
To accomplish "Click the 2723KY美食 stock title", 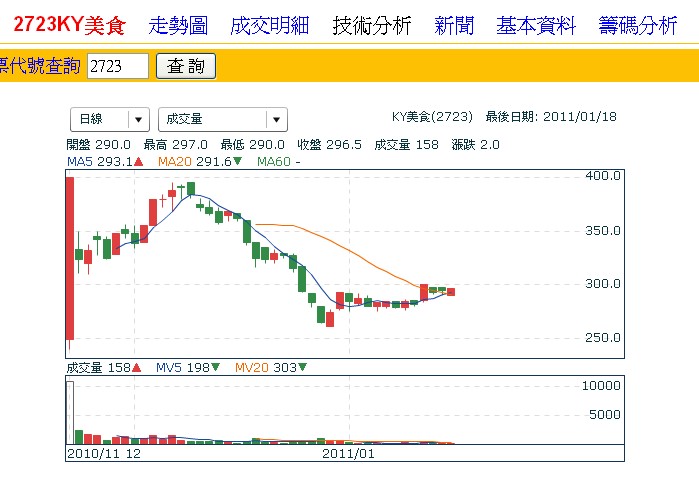I will pos(70,25).
